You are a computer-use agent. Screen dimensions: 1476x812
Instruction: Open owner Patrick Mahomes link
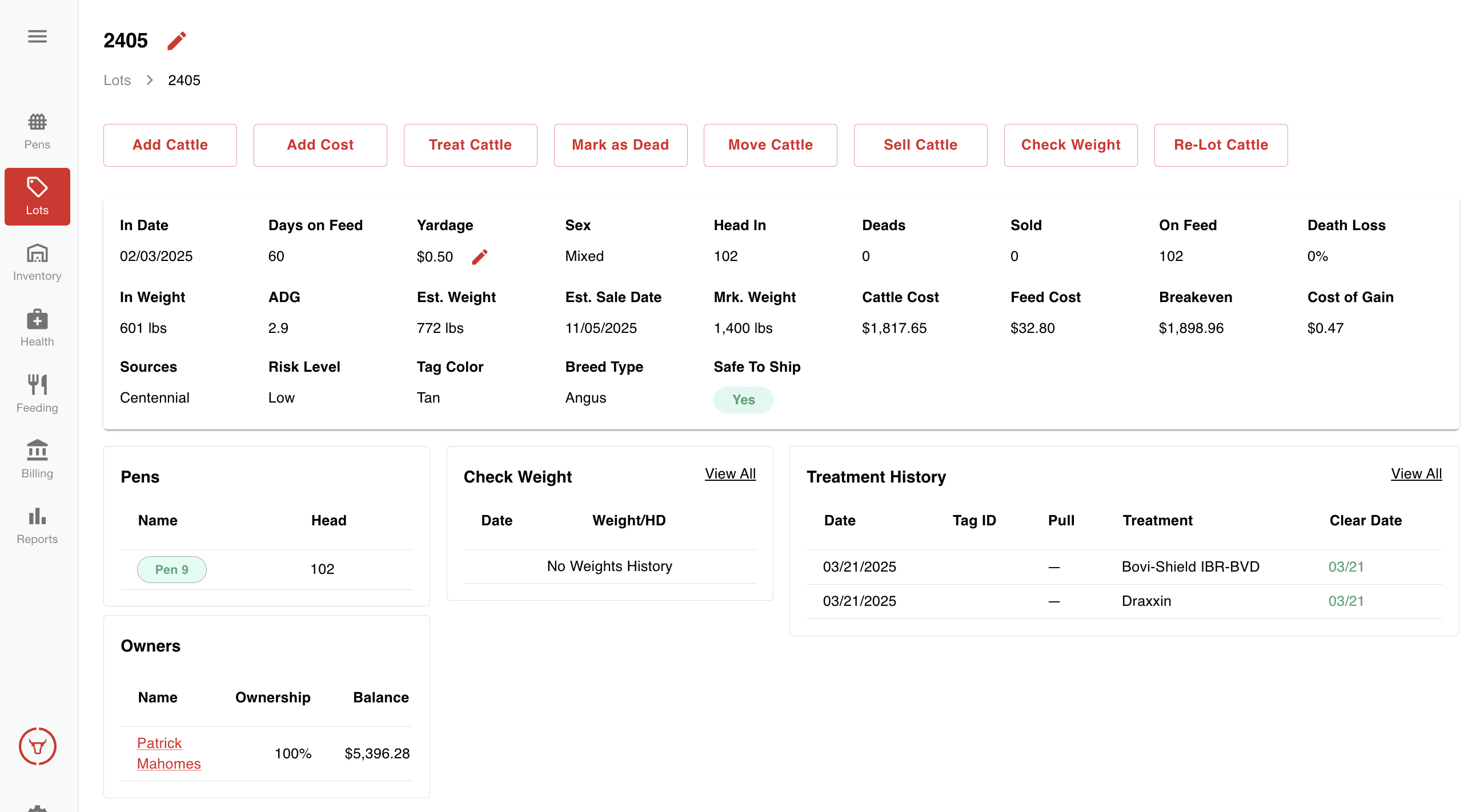169,753
